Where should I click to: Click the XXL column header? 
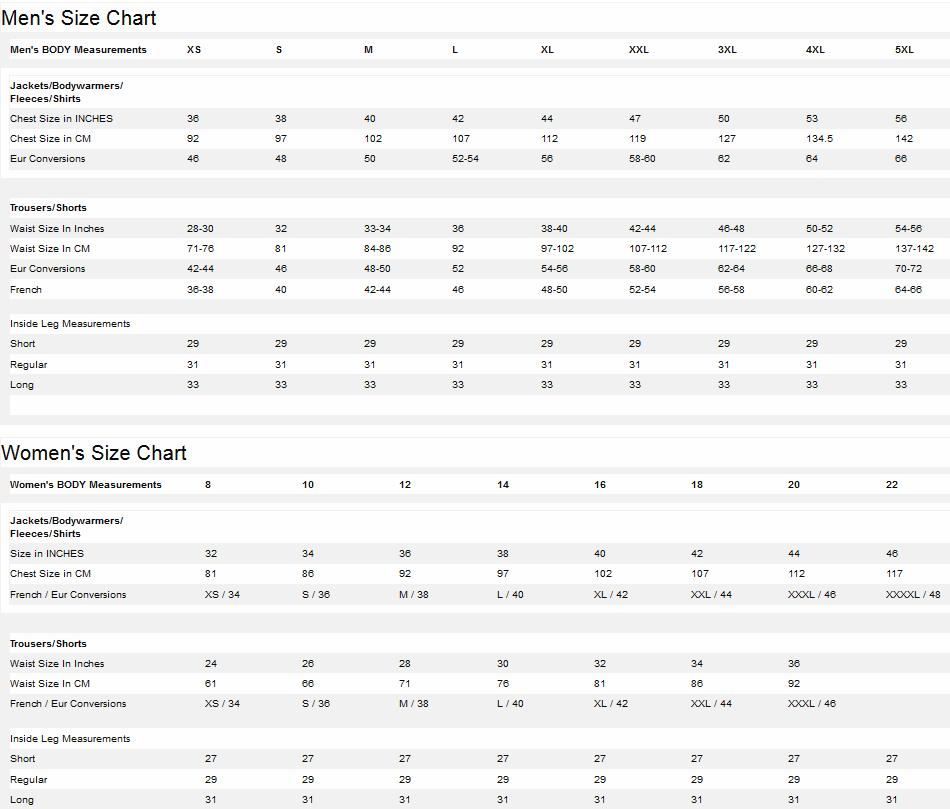point(639,50)
